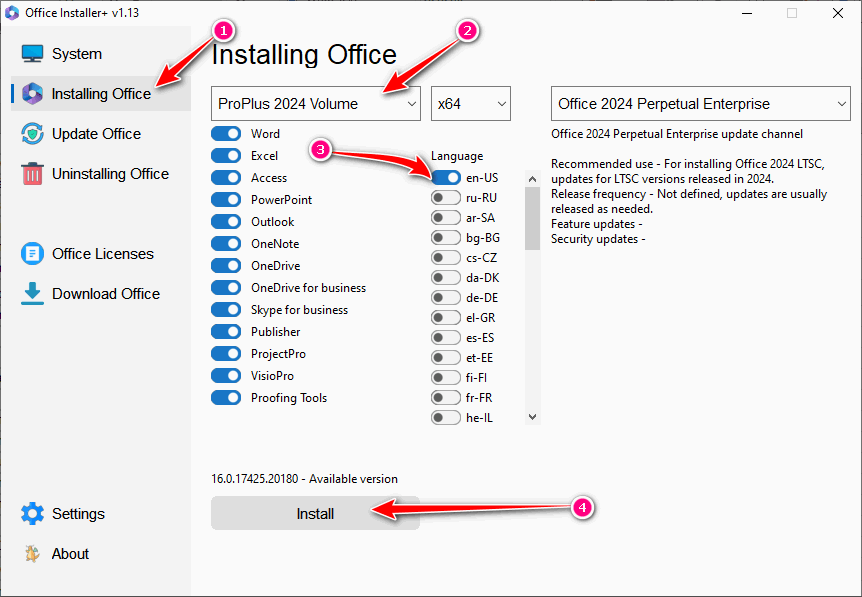This screenshot has height=597, width=862.
Task: Click the Settings gear icon
Action: click(x=32, y=513)
